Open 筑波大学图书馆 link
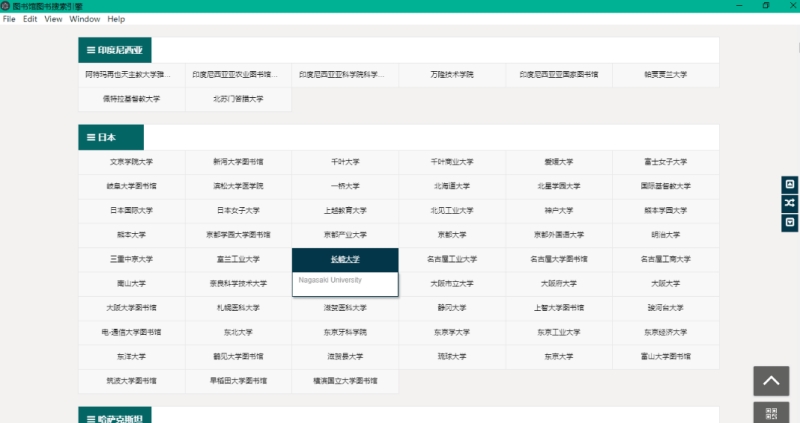Screen dimensions: 800x423 (x=132, y=381)
